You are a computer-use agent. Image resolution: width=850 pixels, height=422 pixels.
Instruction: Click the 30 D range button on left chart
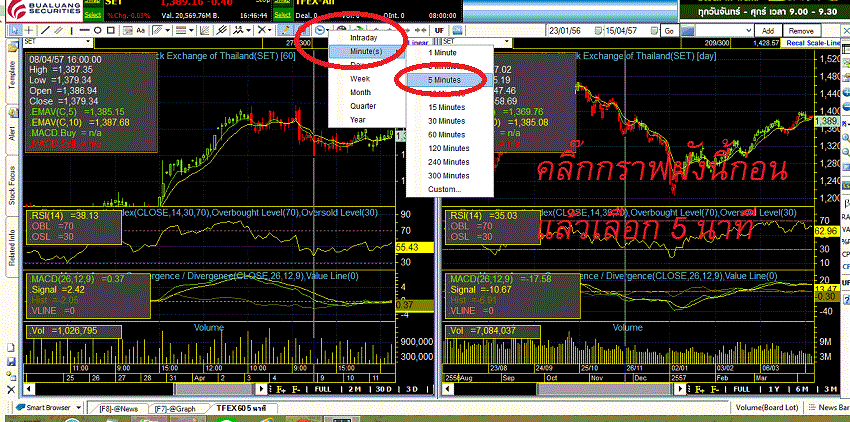[383, 389]
